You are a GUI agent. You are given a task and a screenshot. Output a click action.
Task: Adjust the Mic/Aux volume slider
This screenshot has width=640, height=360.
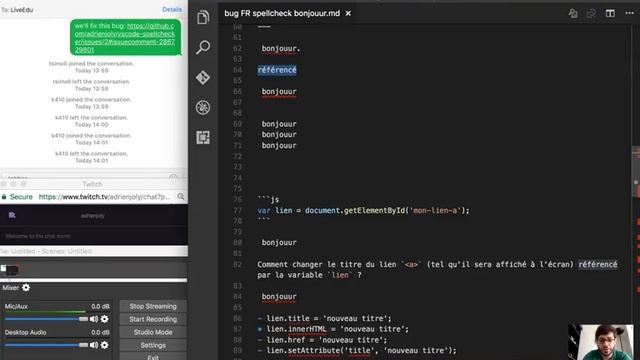coord(46,319)
